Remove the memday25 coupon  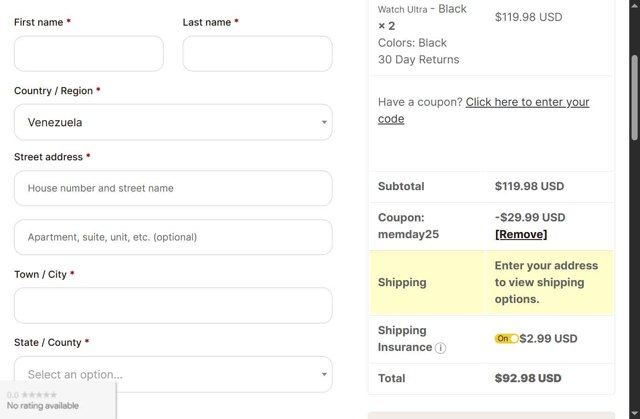click(x=521, y=234)
